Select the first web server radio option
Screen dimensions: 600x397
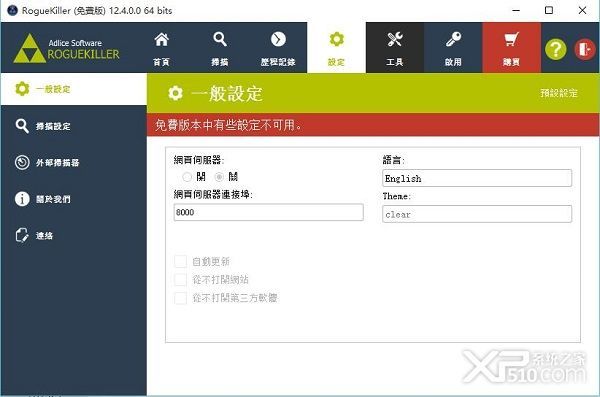(x=187, y=177)
